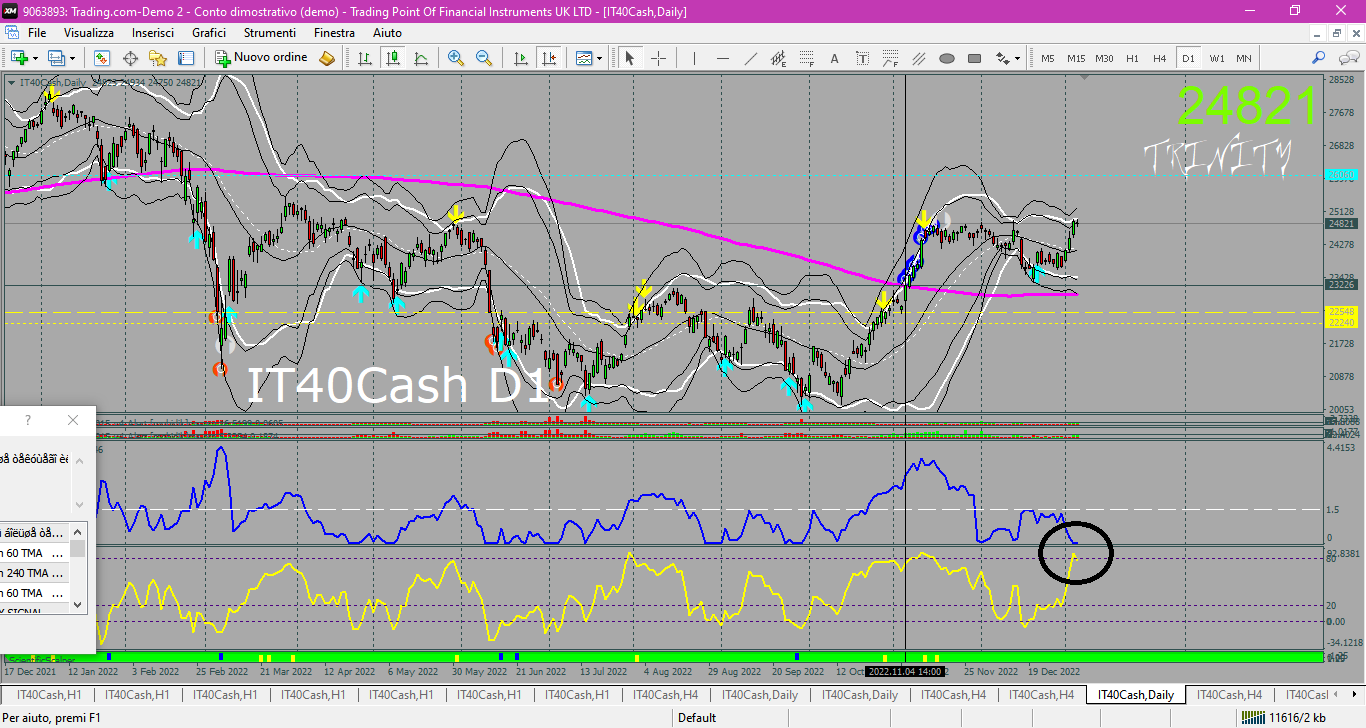Select the text A tool
This screenshot has height=728, width=1366.
(835, 58)
